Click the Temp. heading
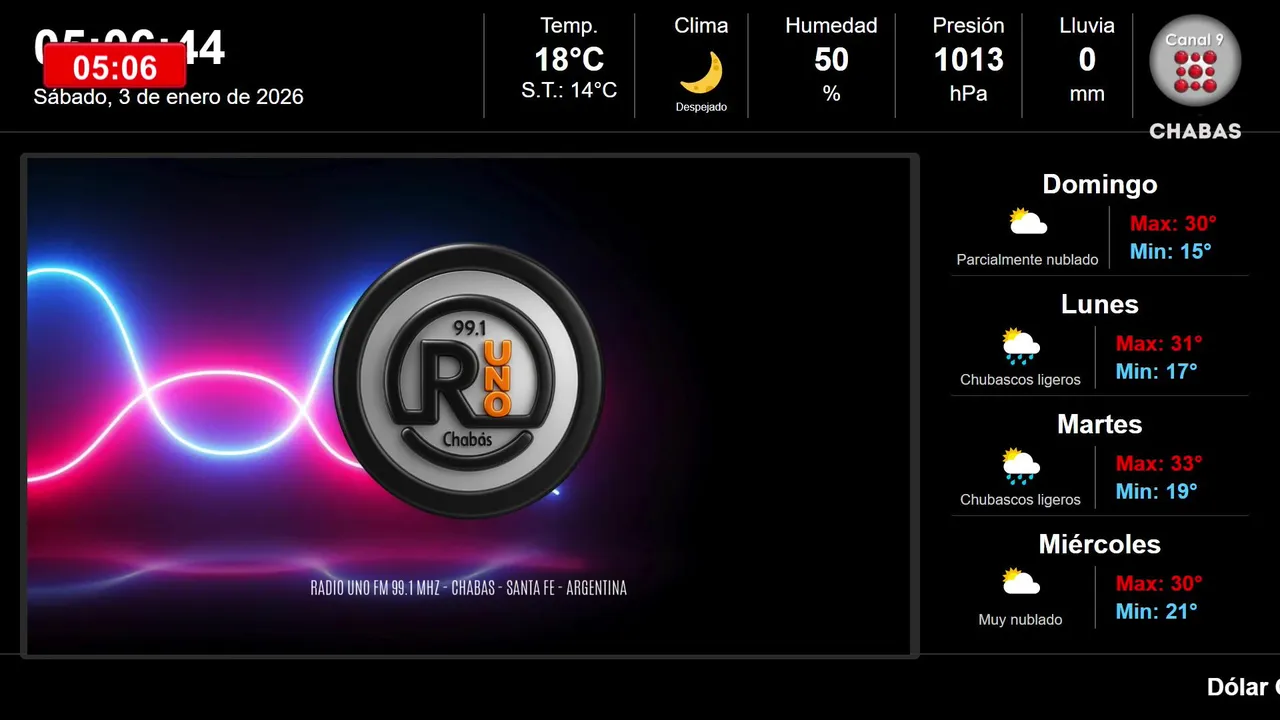1280x720 pixels. [569, 26]
